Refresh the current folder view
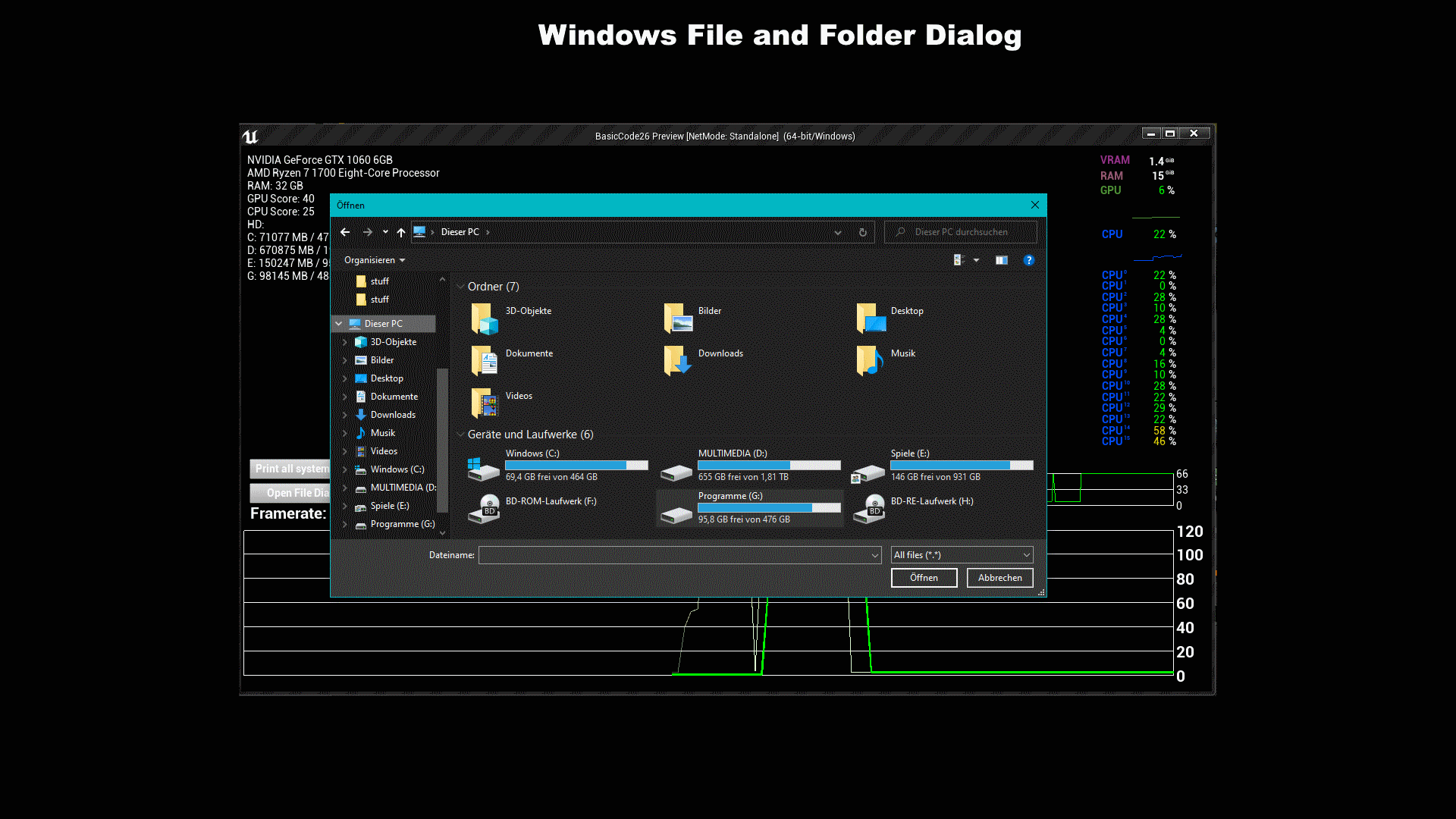 [x=863, y=232]
